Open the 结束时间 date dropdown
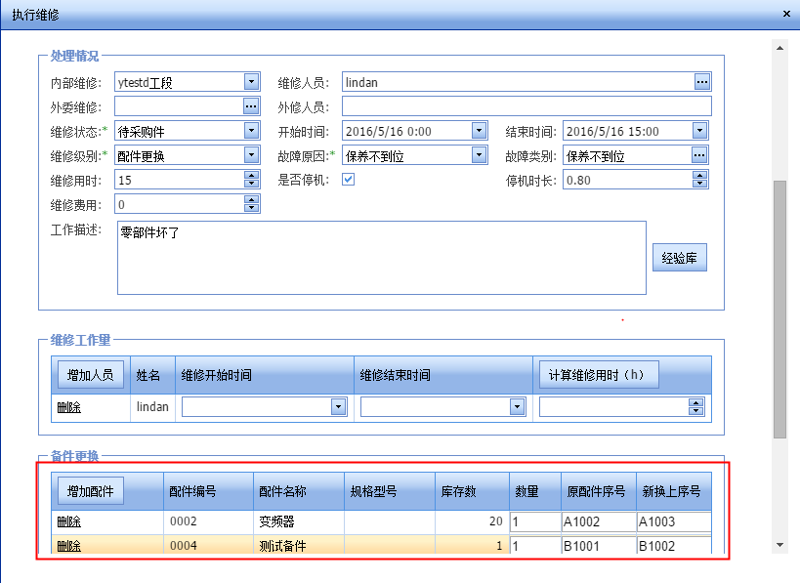Image resolution: width=800 pixels, height=583 pixels. tap(699, 131)
